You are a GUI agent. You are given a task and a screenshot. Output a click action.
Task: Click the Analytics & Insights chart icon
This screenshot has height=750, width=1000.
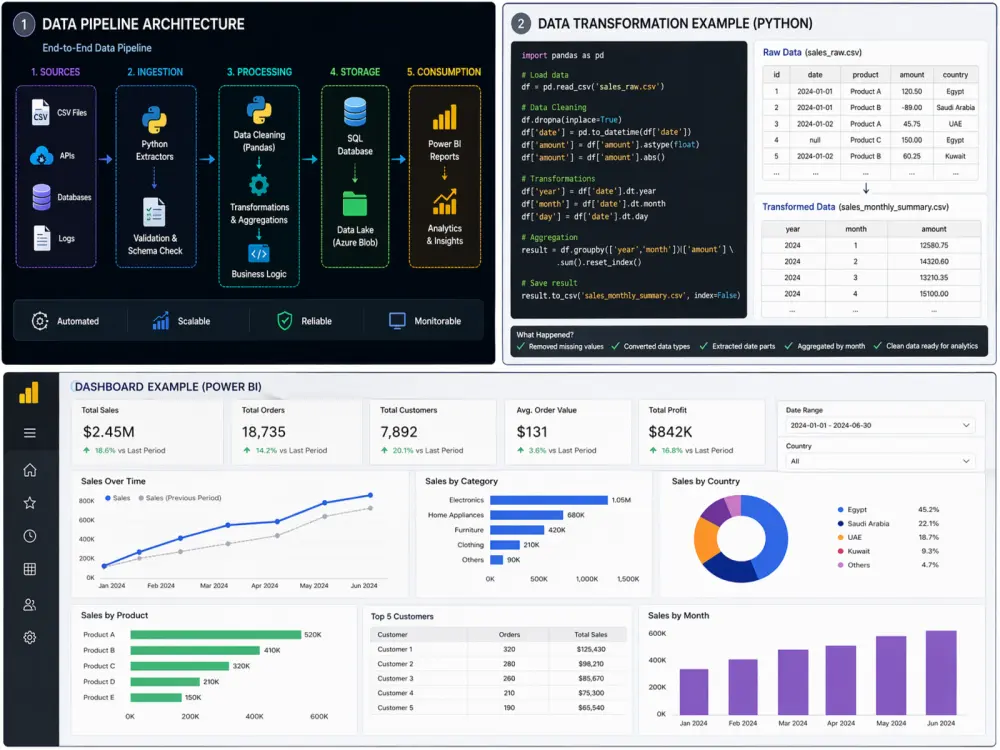pyautogui.click(x=445, y=202)
